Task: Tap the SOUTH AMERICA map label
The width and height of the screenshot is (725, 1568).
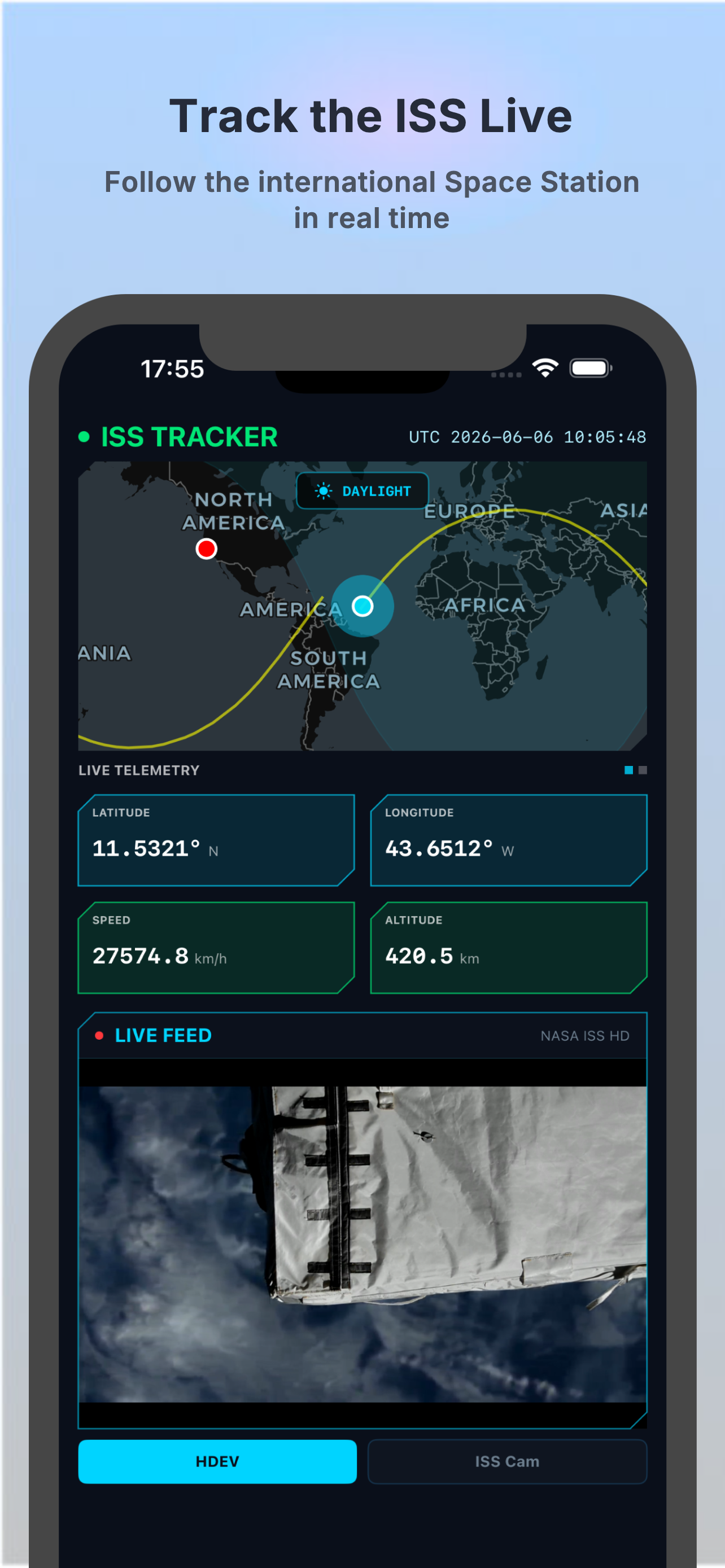Action: (329, 669)
